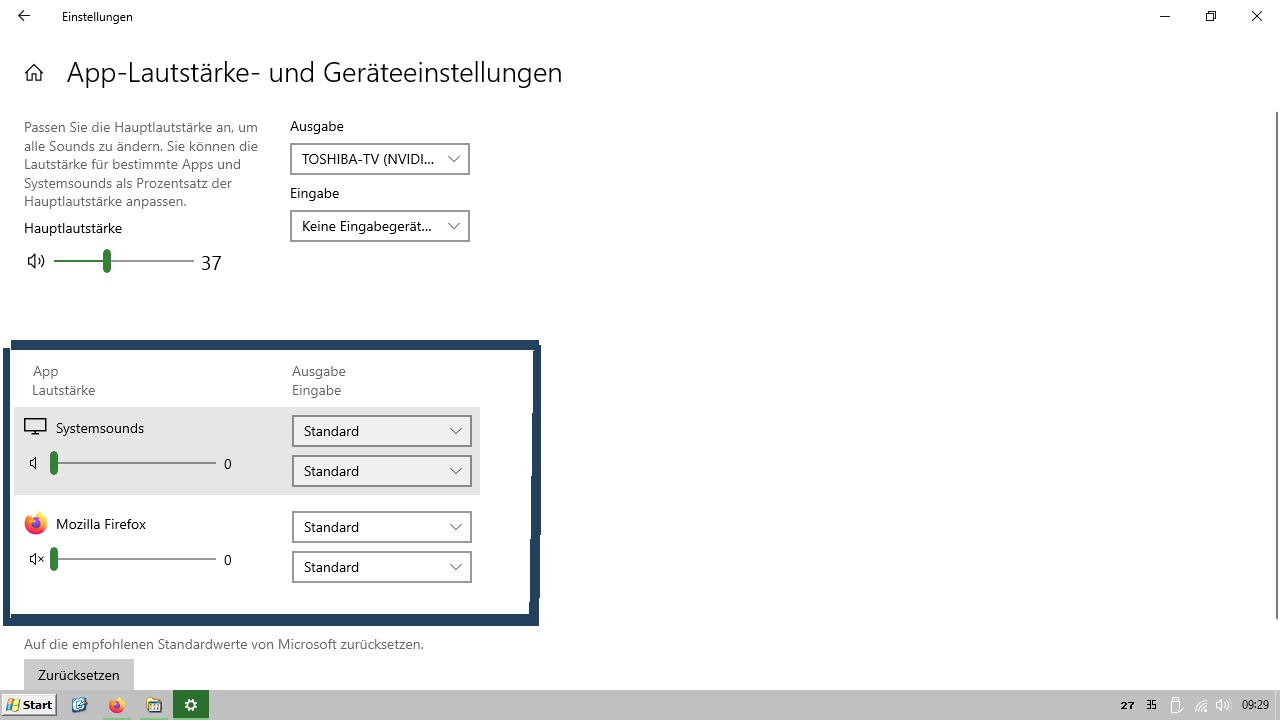Click the Zurücksetzen button
Image resolution: width=1280 pixels, height=720 pixels.
click(x=79, y=675)
